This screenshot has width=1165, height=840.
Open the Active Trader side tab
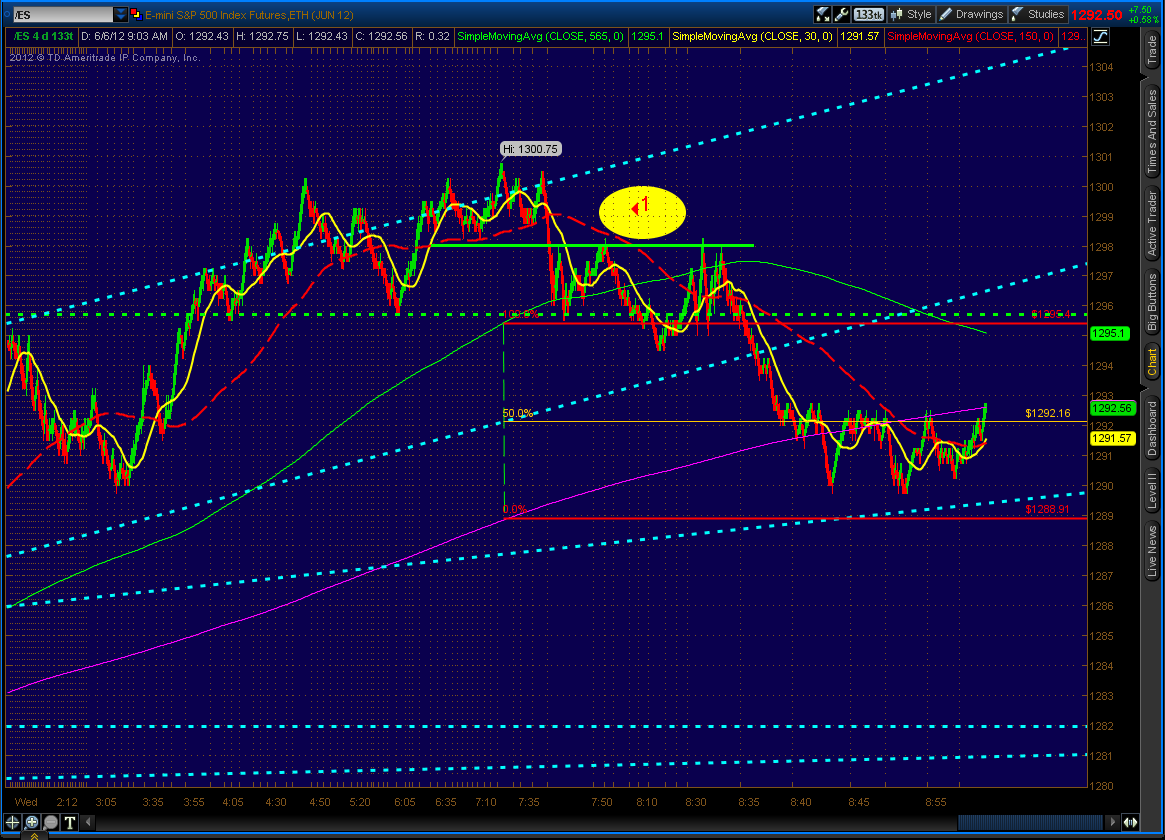pos(1152,224)
